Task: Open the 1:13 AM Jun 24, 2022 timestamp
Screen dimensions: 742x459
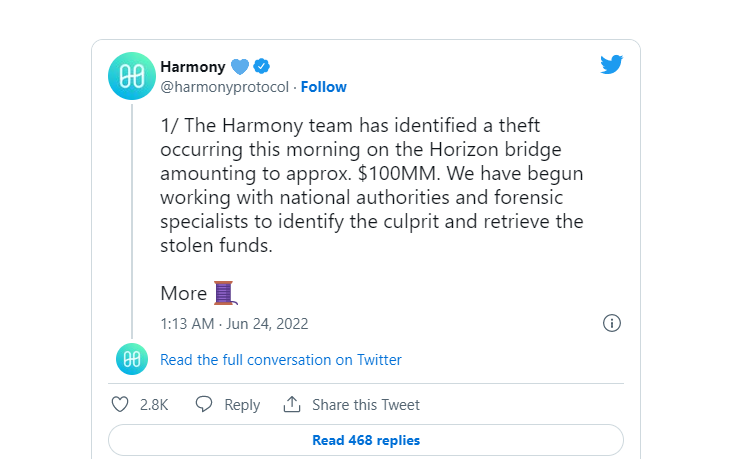Action: (234, 324)
